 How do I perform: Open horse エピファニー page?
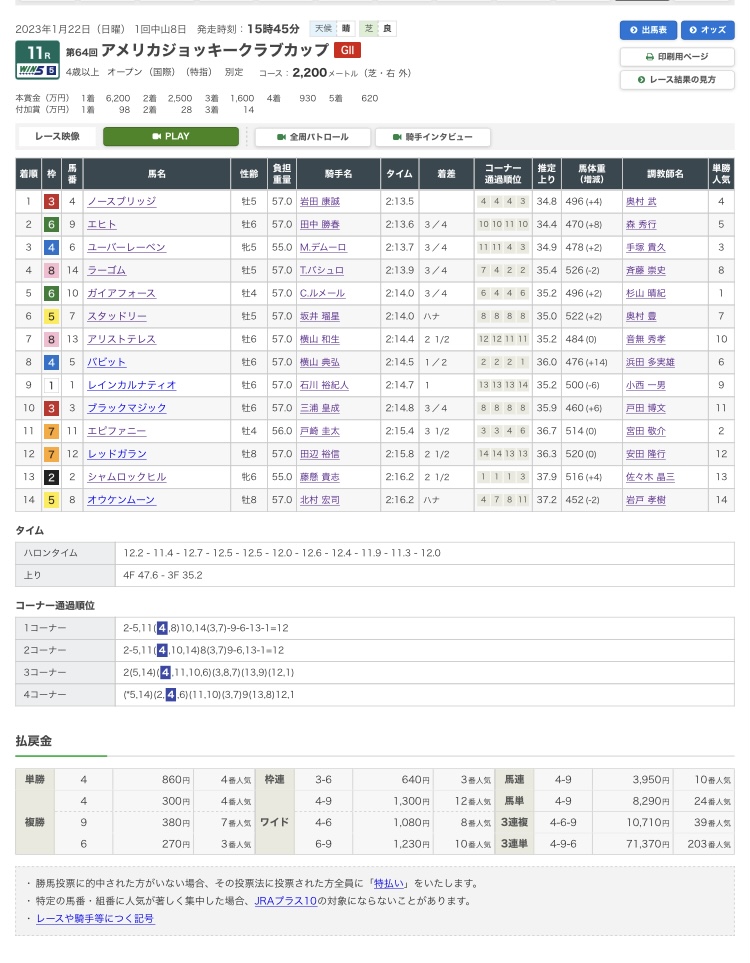pyautogui.click(x=117, y=431)
